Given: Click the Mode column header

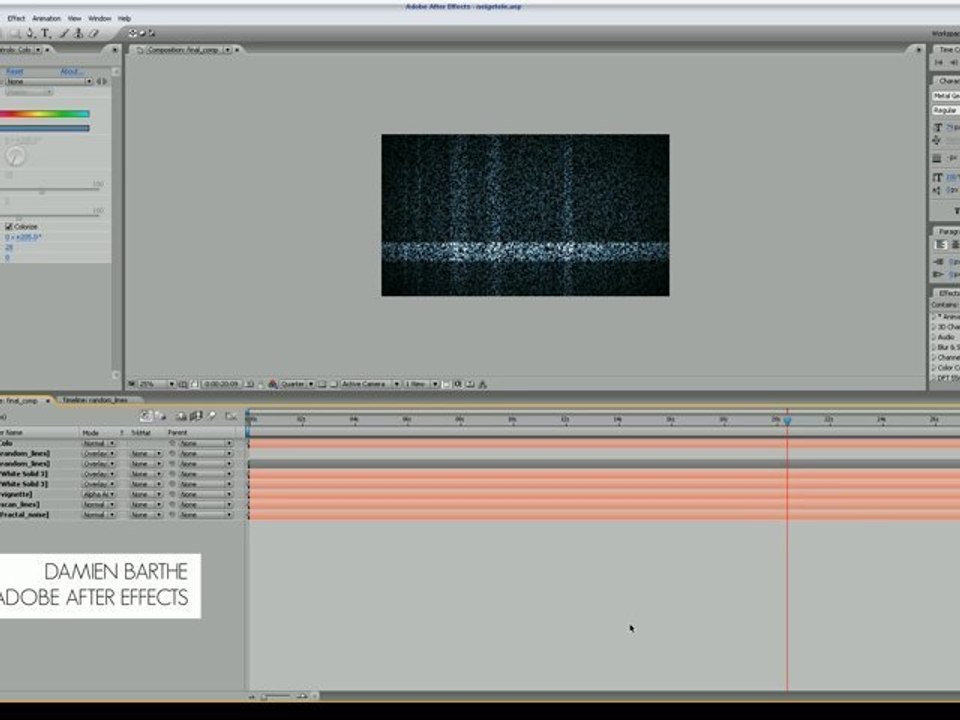Looking at the screenshot, I should [90, 433].
